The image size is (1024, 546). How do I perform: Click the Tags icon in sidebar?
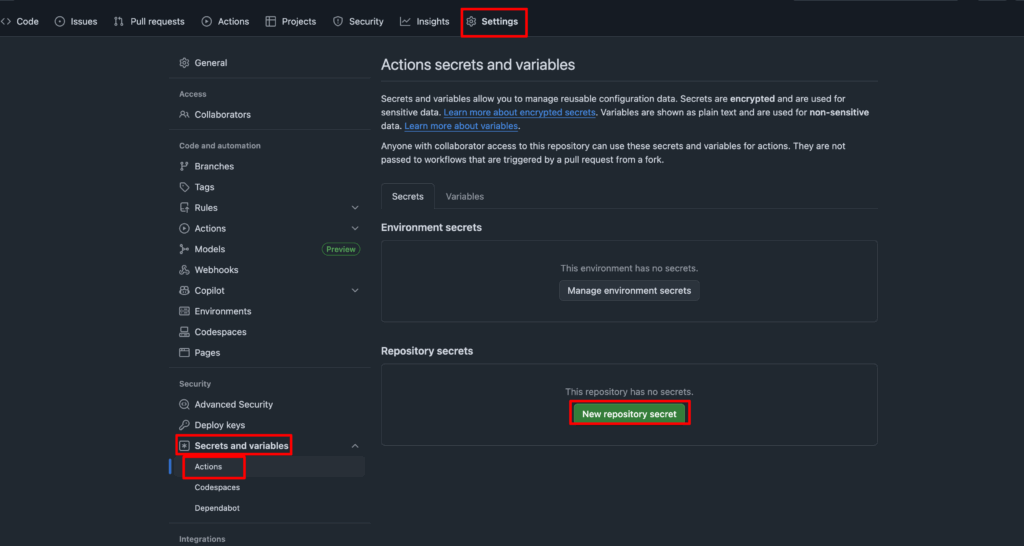tap(184, 187)
